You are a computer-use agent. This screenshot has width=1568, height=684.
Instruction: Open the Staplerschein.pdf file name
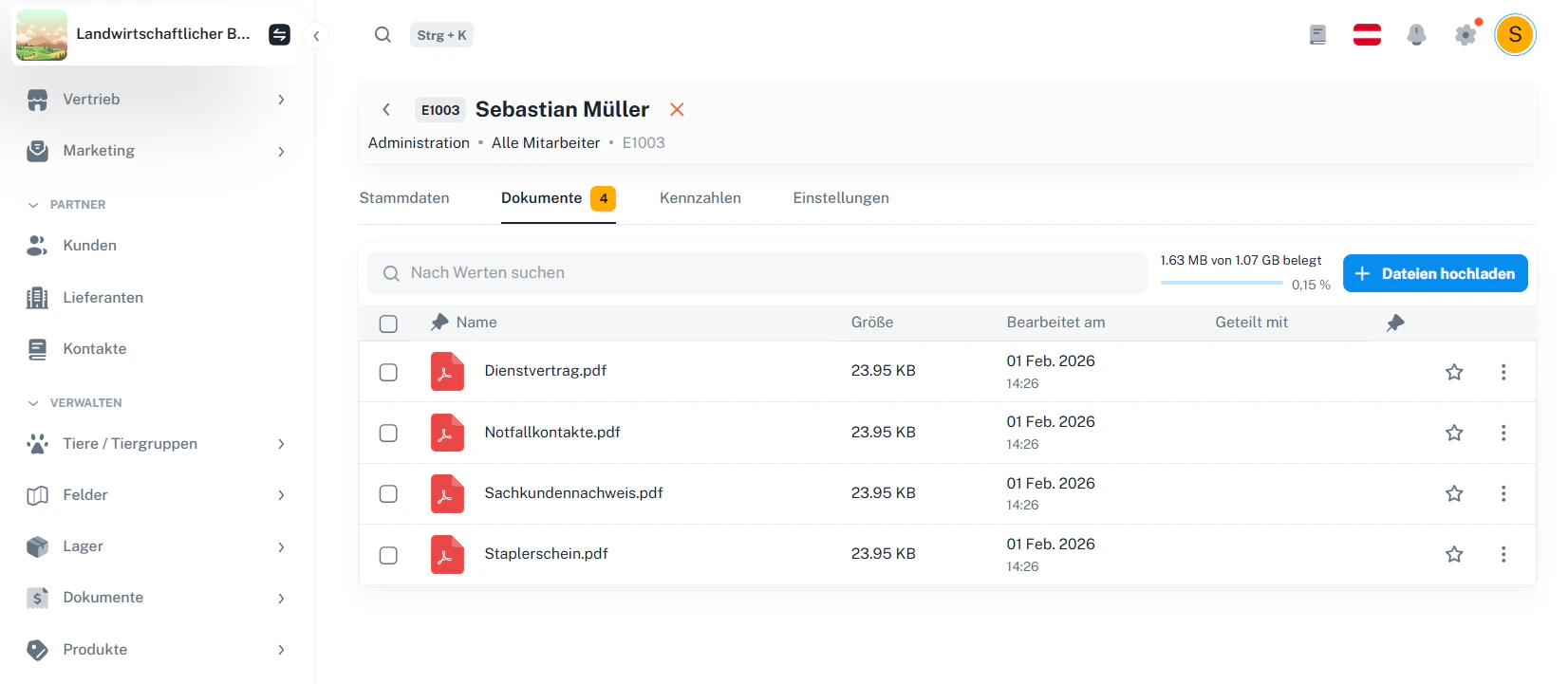pyautogui.click(x=546, y=554)
